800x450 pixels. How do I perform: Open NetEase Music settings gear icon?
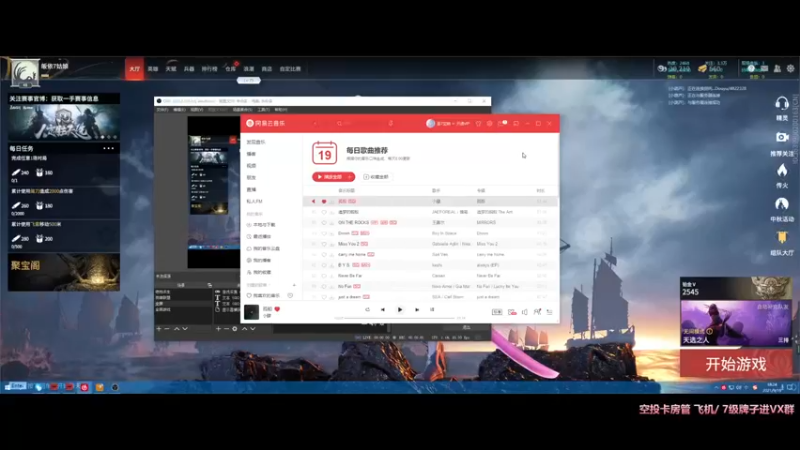click(489, 123)
